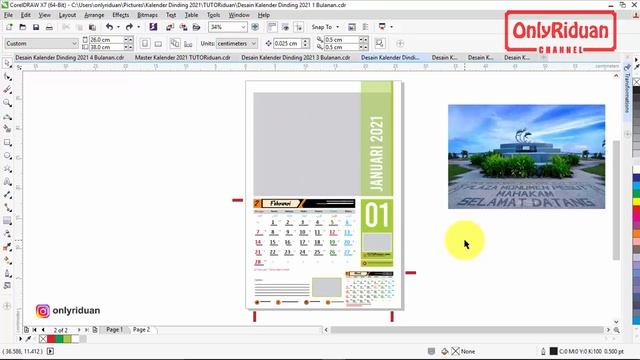Toggle Current Page layout button

coord(188,43)
